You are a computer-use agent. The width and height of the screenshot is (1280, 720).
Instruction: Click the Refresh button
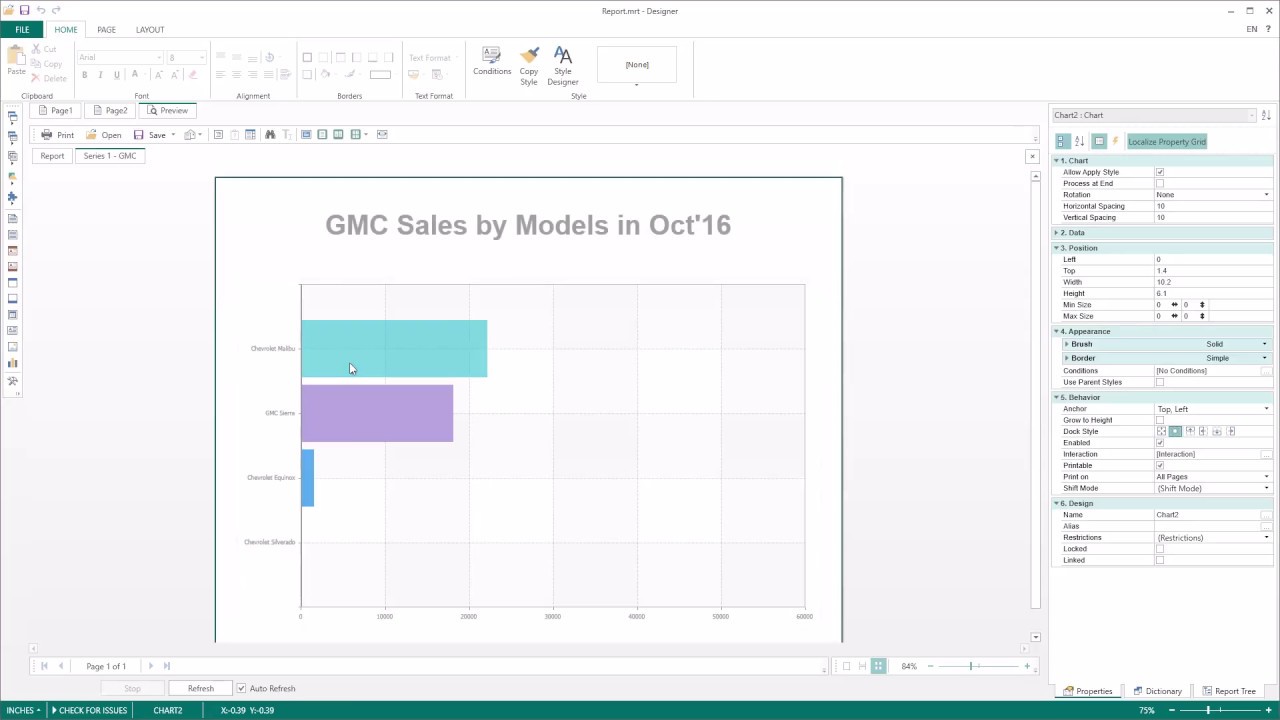[x=200, y=688]
